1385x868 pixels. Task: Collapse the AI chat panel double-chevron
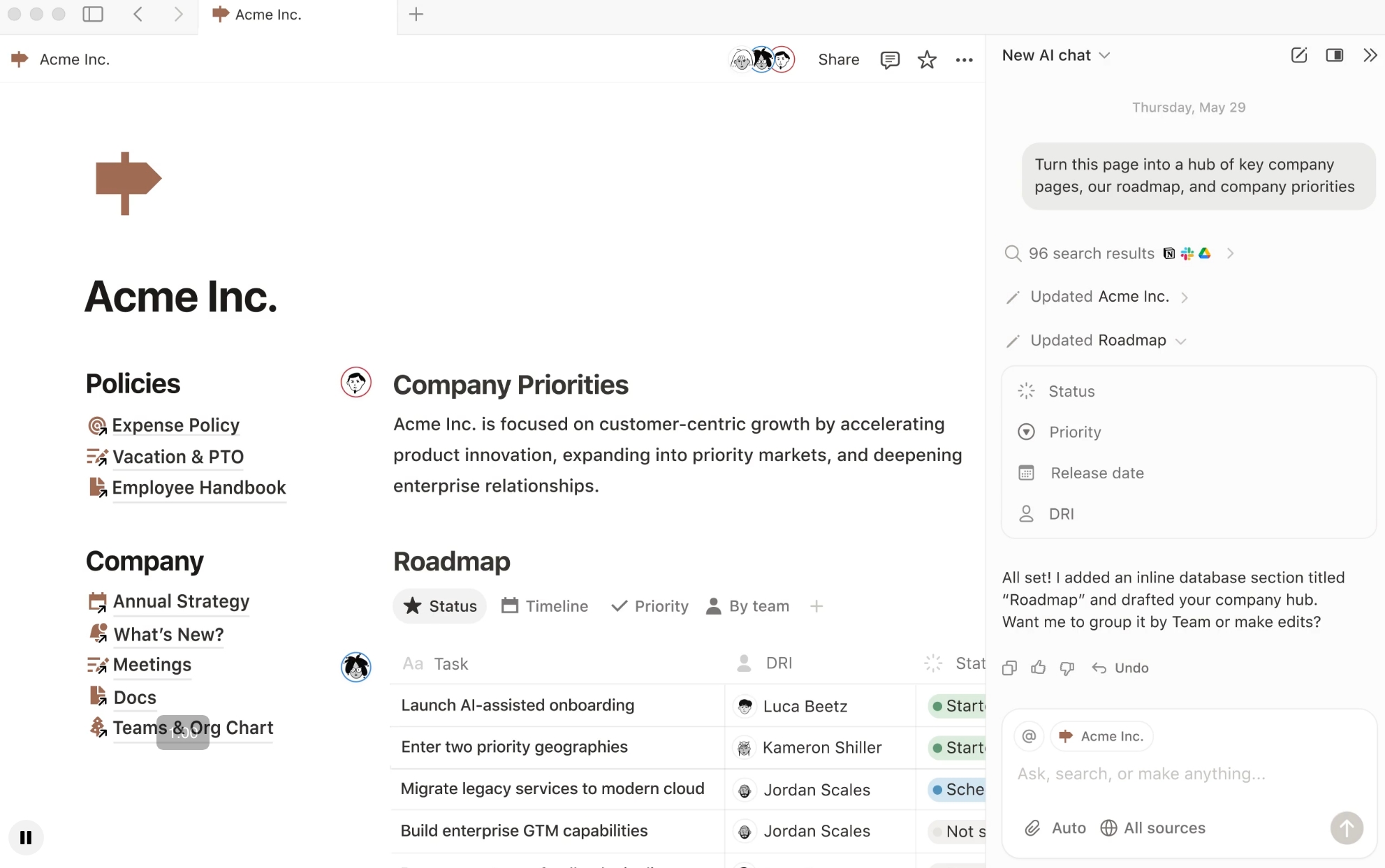[1370, 55]
